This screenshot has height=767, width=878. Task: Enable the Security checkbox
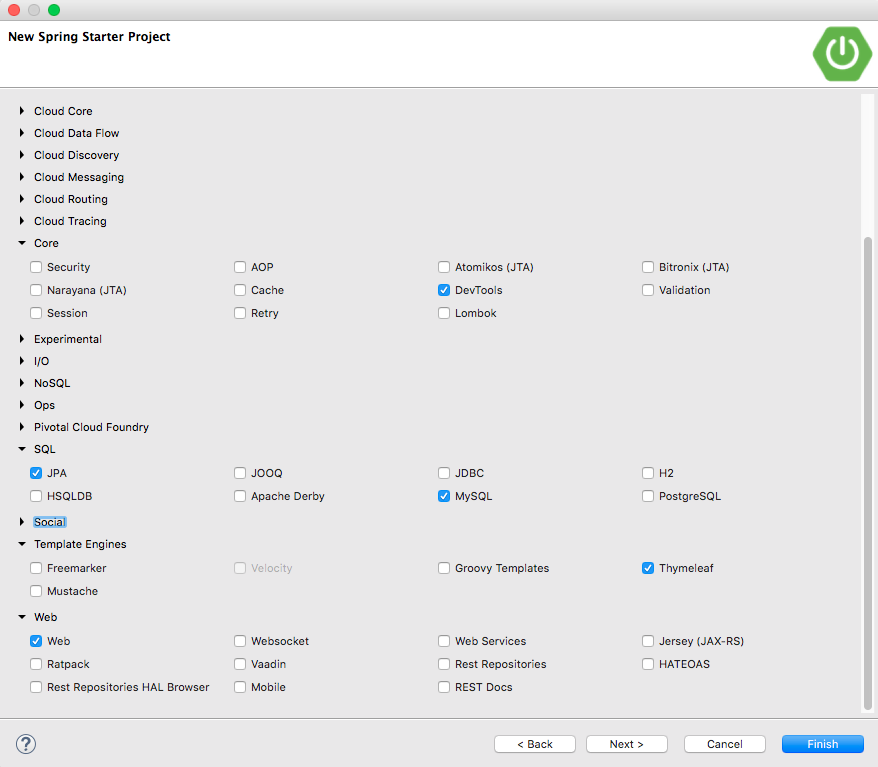click(36, 267)
